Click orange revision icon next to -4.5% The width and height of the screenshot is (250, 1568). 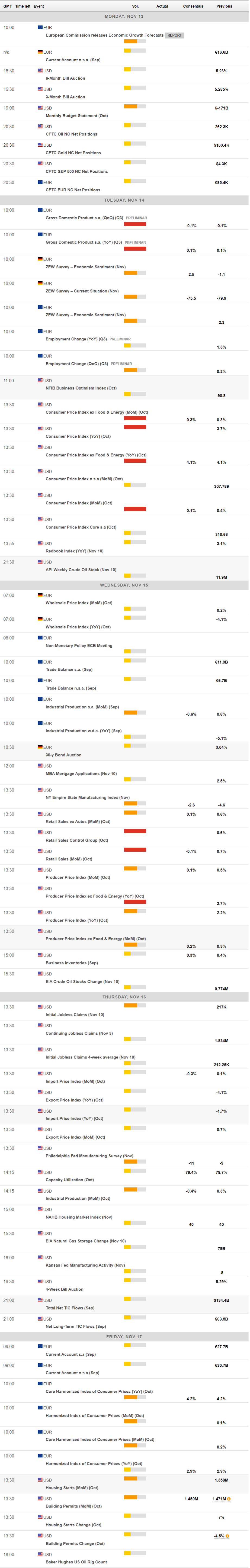(227, 1535)
